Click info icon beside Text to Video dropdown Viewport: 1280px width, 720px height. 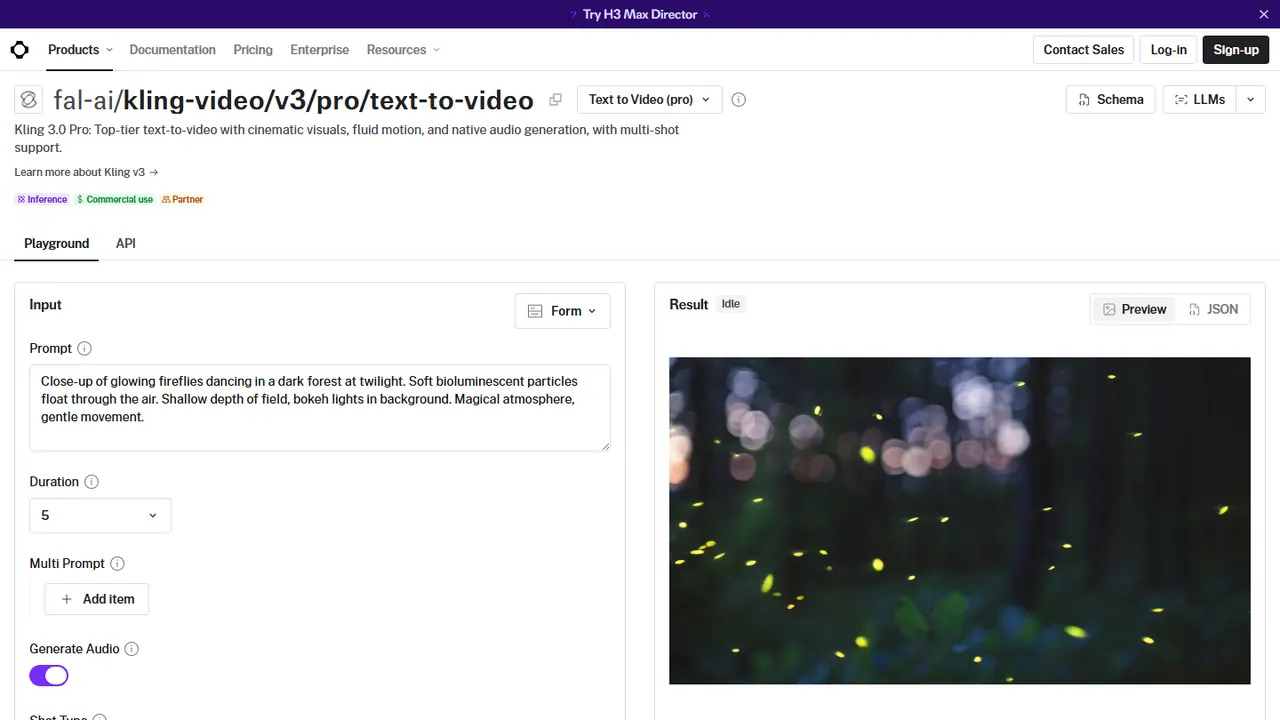pos(739,100)
